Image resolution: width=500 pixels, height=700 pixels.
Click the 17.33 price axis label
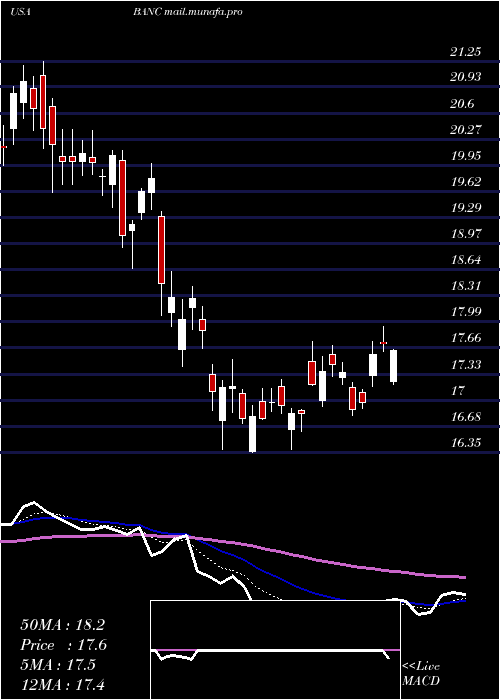466,365
